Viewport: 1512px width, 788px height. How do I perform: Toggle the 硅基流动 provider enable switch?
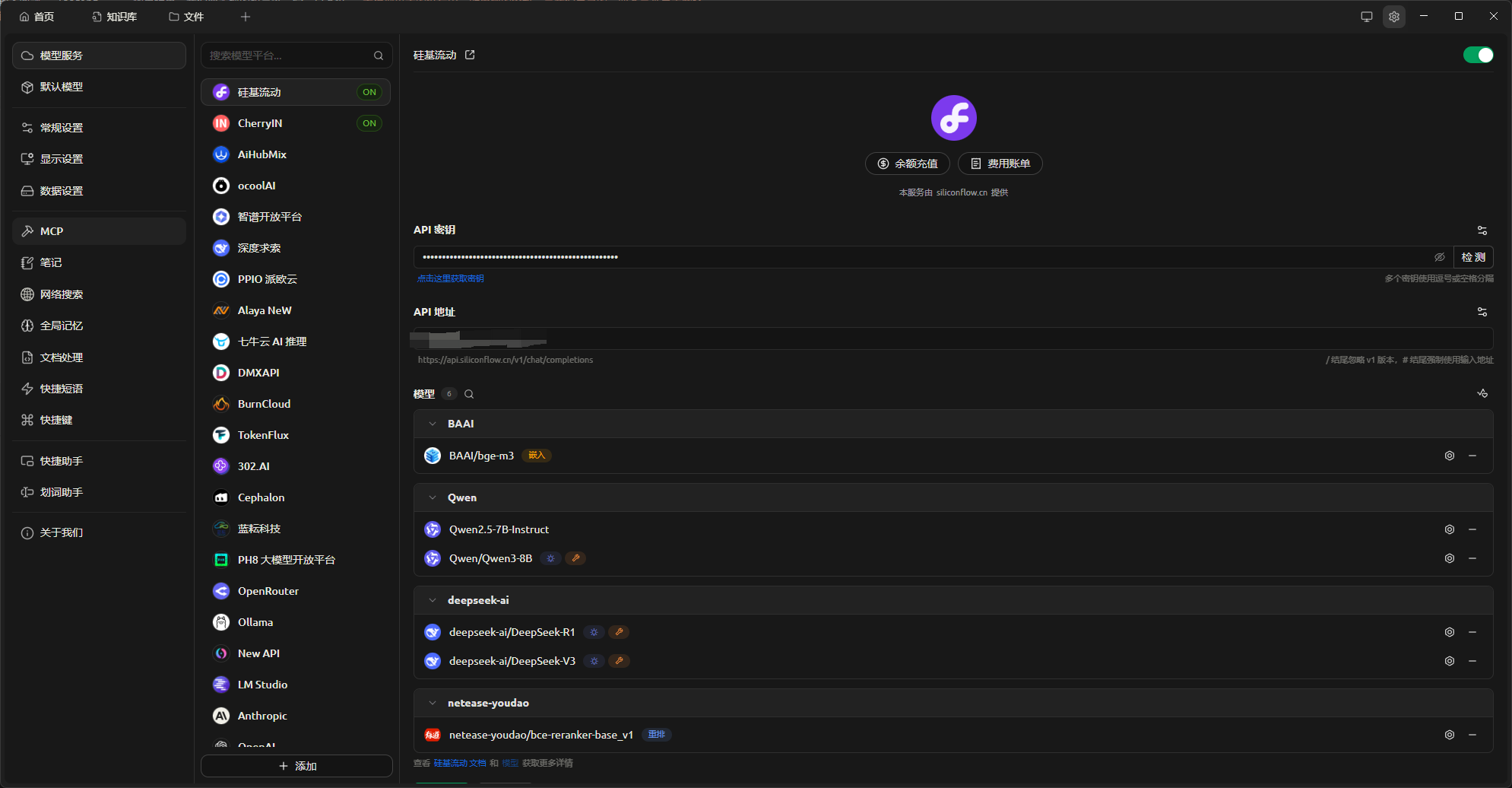tap(1478, 55)
